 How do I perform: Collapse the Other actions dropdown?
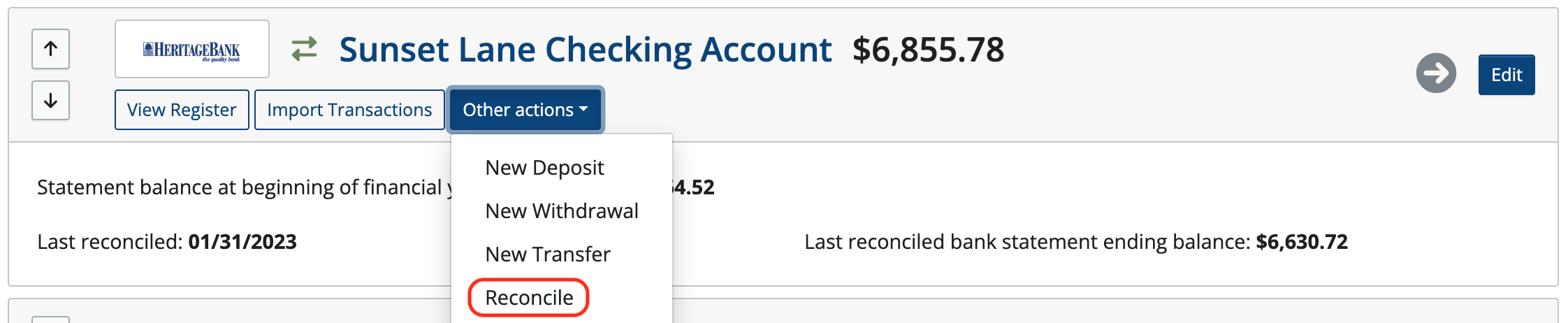(x=525, y=110)
